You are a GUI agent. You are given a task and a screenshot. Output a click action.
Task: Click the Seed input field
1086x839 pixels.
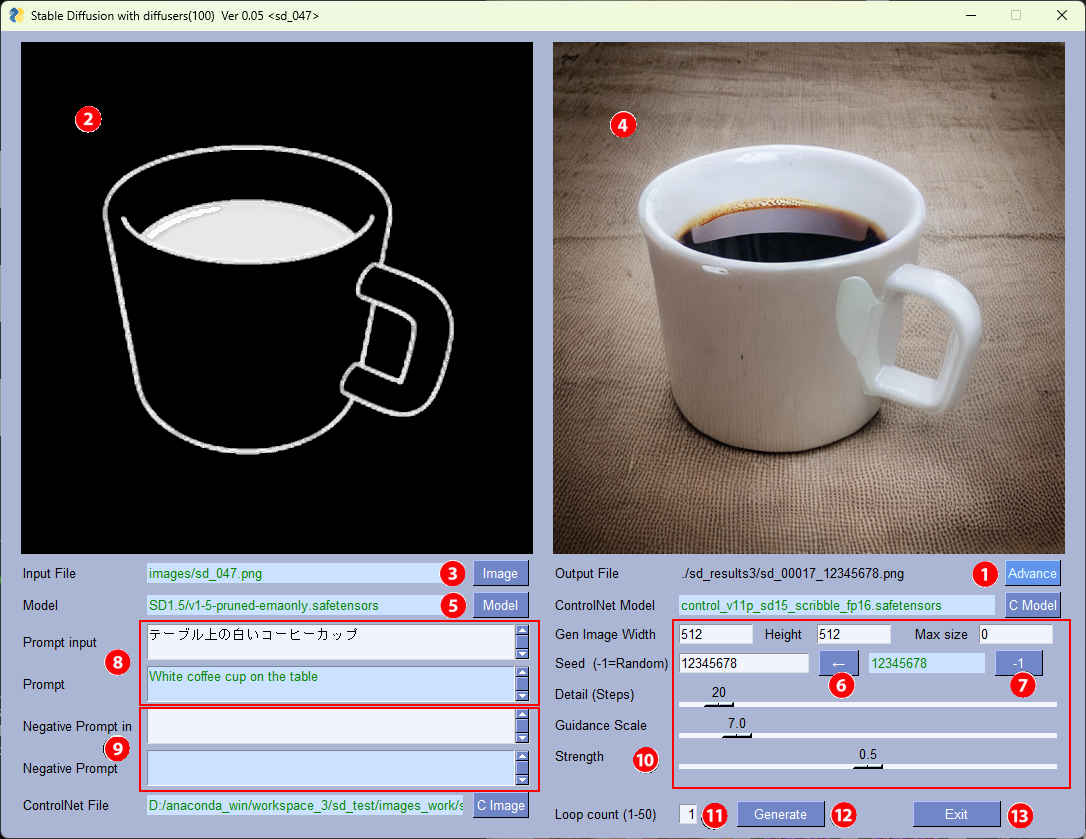pyautogui.click(x=743, y=663)
